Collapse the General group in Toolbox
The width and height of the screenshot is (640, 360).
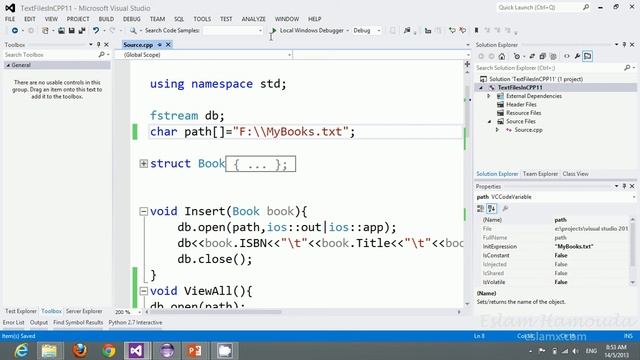[x=8, y=65]
